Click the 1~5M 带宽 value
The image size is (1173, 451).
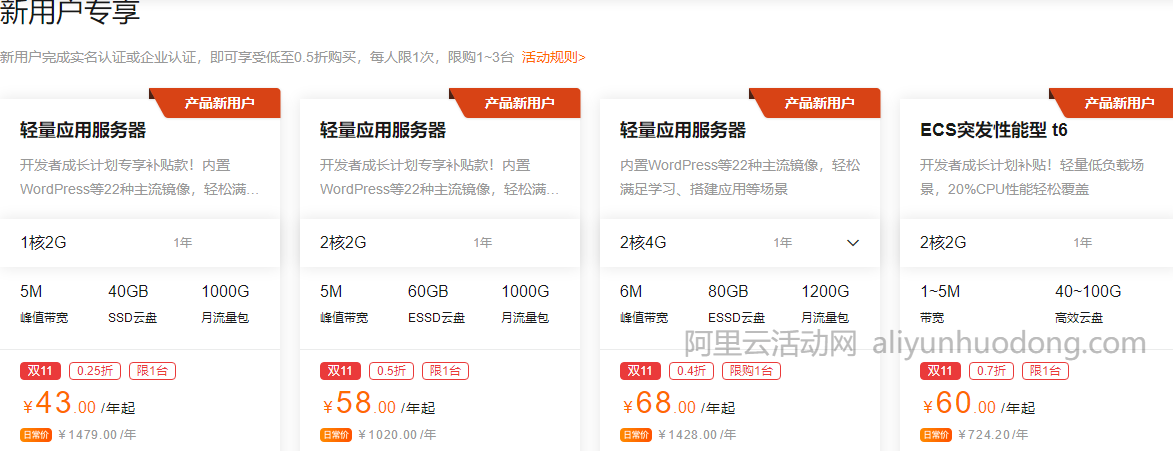[940, 291]
